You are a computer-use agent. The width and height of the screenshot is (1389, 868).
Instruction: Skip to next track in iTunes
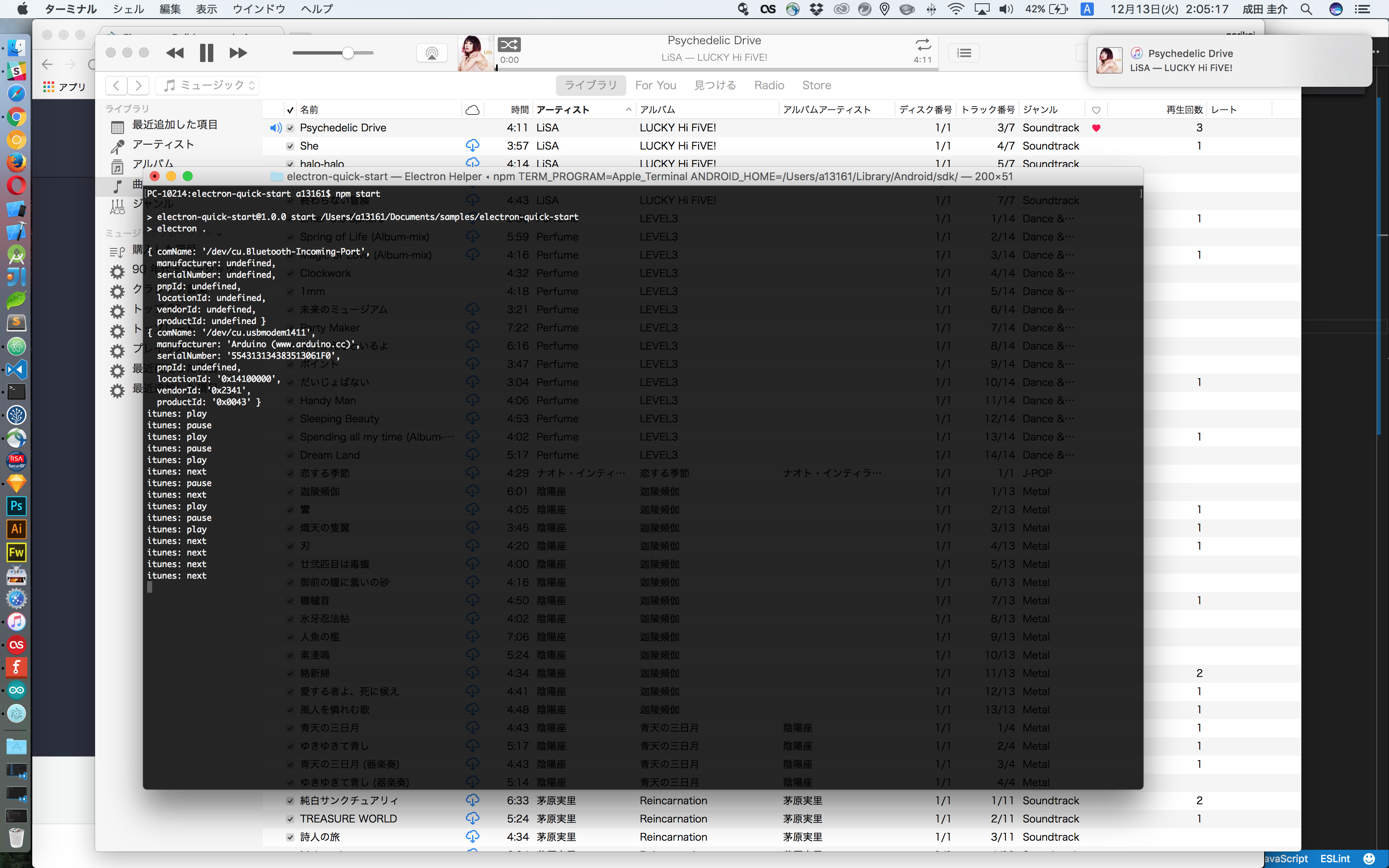pos(238,53)
